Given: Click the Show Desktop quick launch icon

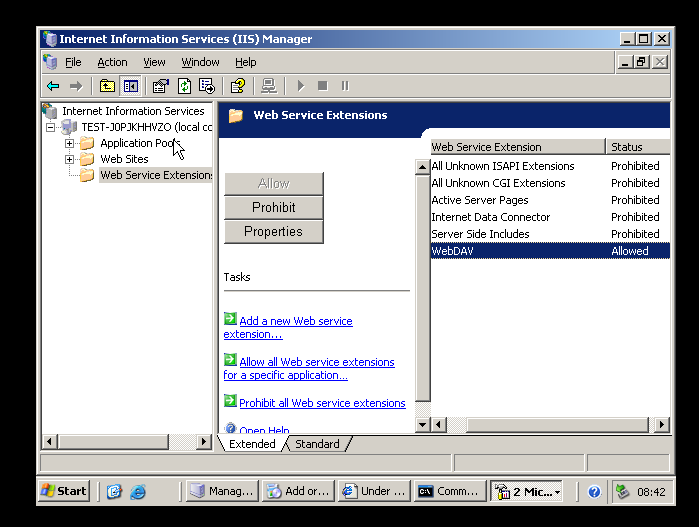Looking at the screenshot, I should coord(114,492).
